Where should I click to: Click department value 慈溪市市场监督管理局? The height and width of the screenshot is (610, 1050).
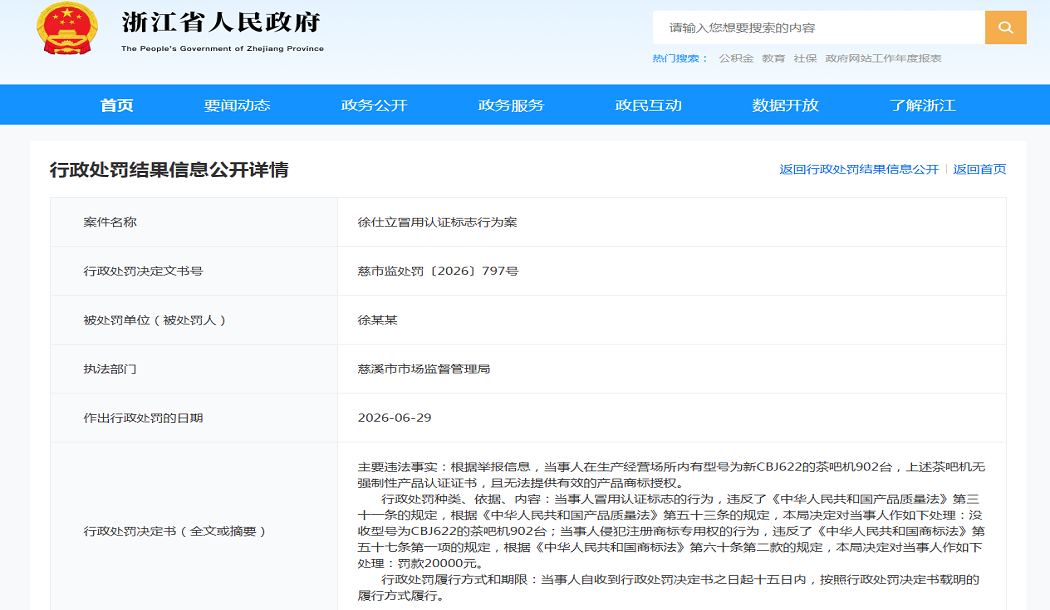pyautogui.click(x=424, y=369)
